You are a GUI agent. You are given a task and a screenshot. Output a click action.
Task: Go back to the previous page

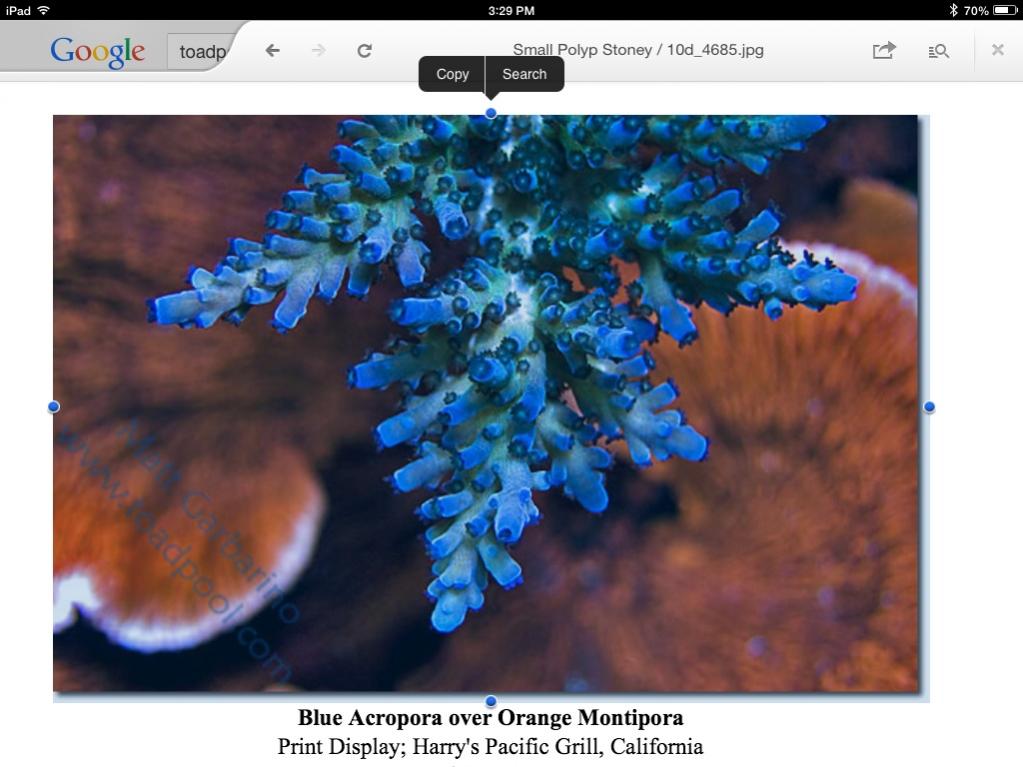pos(273,50)
